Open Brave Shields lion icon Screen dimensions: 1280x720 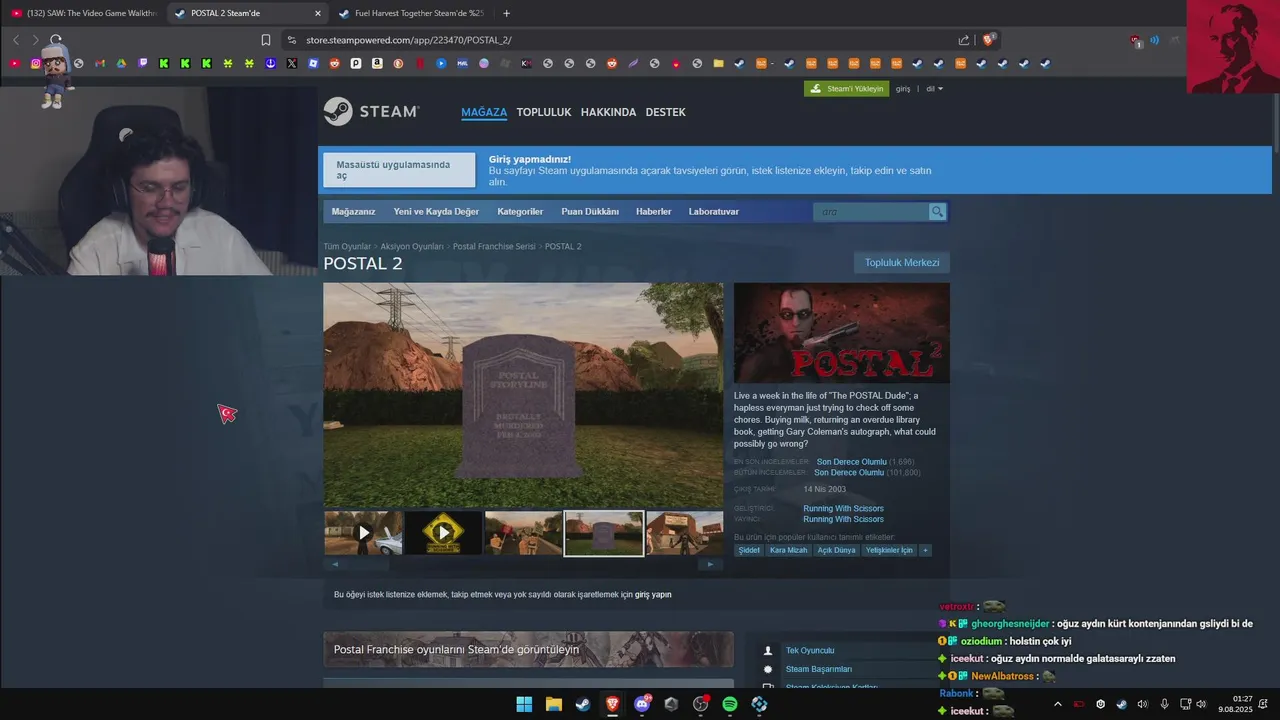coord(989,40)
